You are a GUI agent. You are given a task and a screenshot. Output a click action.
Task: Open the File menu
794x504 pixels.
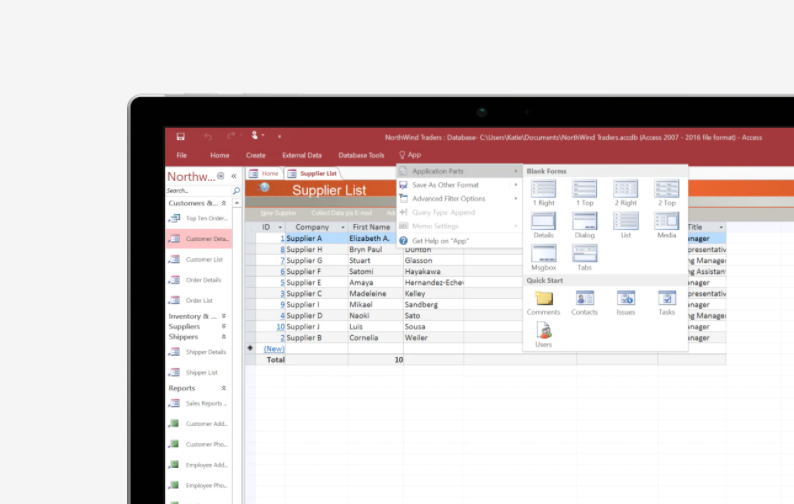tap(182, 155)
